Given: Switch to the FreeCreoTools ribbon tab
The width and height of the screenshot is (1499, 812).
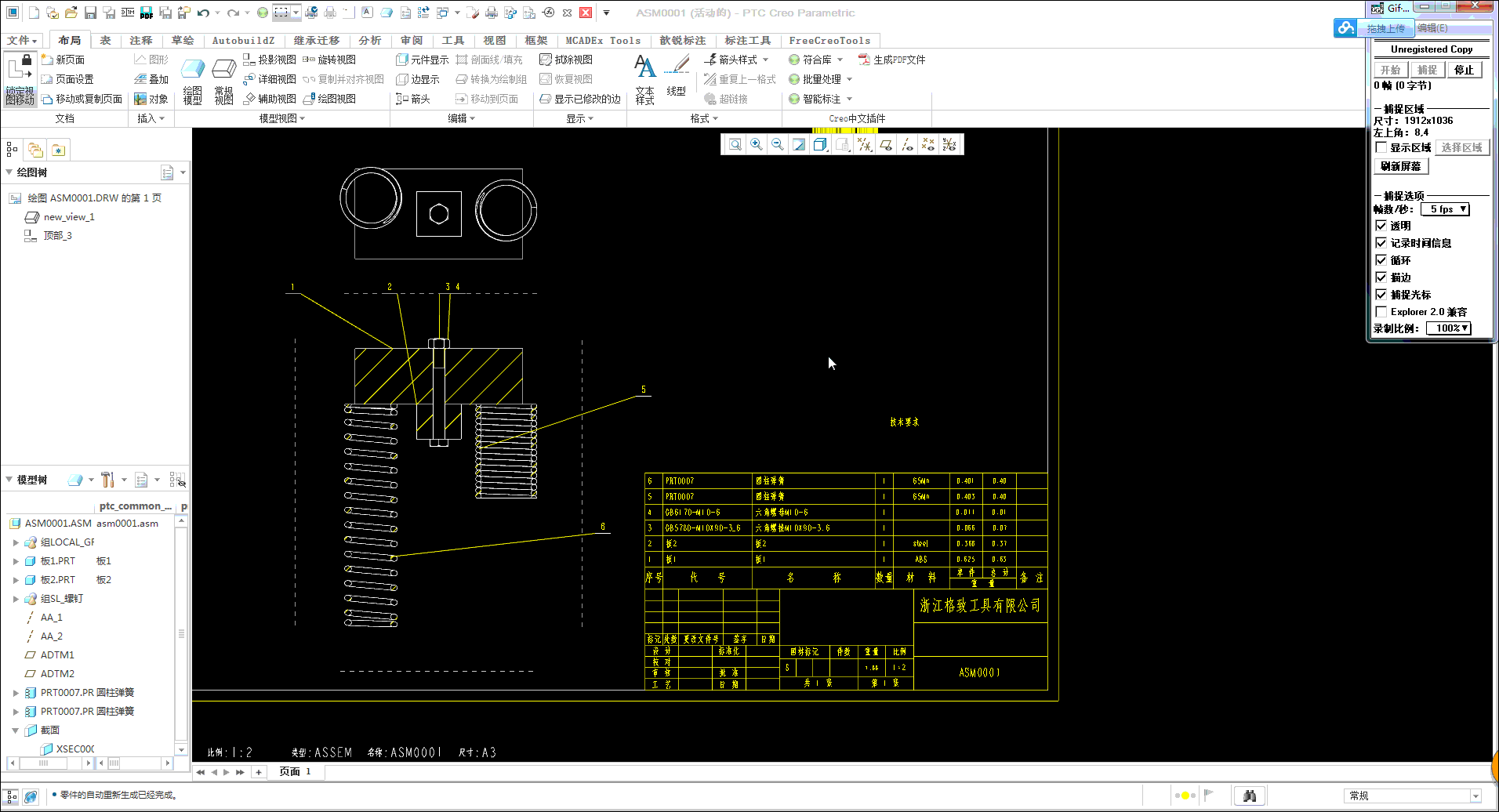Looking at the screenshot, I should coord(830,40).
